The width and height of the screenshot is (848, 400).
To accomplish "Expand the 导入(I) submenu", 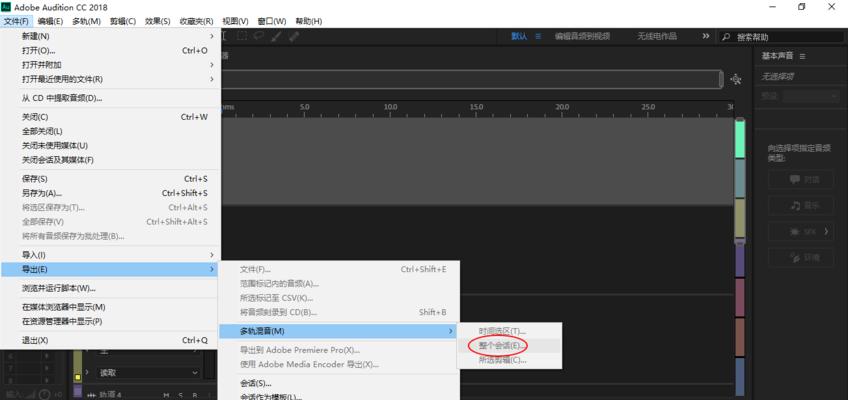I will tap(212, 255).
